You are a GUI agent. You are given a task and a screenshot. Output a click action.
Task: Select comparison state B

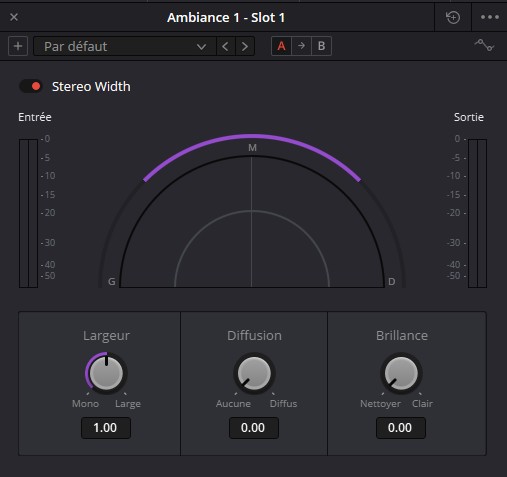(x=321, y=46)
